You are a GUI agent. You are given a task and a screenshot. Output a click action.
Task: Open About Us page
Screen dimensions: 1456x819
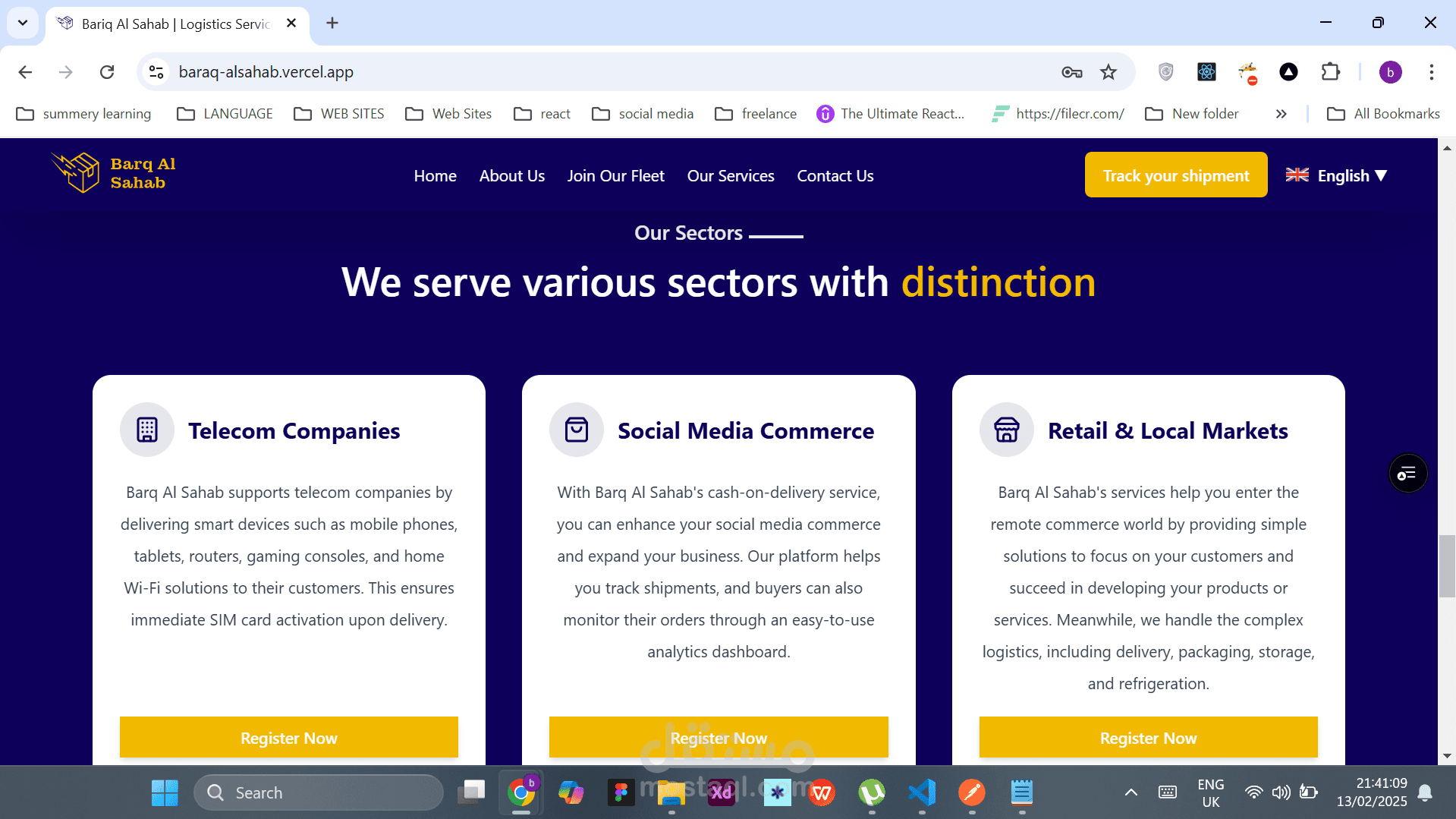point(511,176)
